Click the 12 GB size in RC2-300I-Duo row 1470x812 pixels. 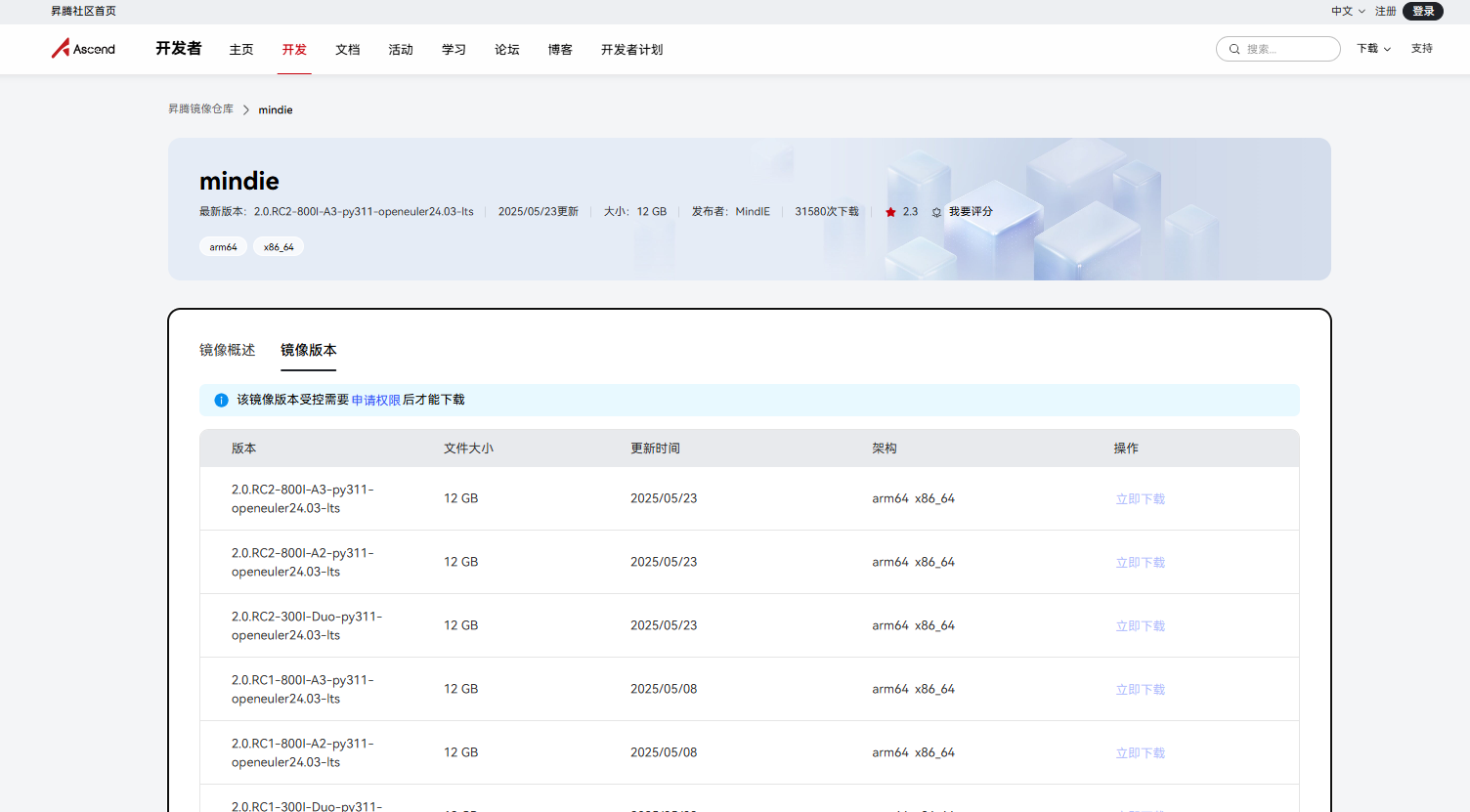pyautogui.click(x=461, y=625)
